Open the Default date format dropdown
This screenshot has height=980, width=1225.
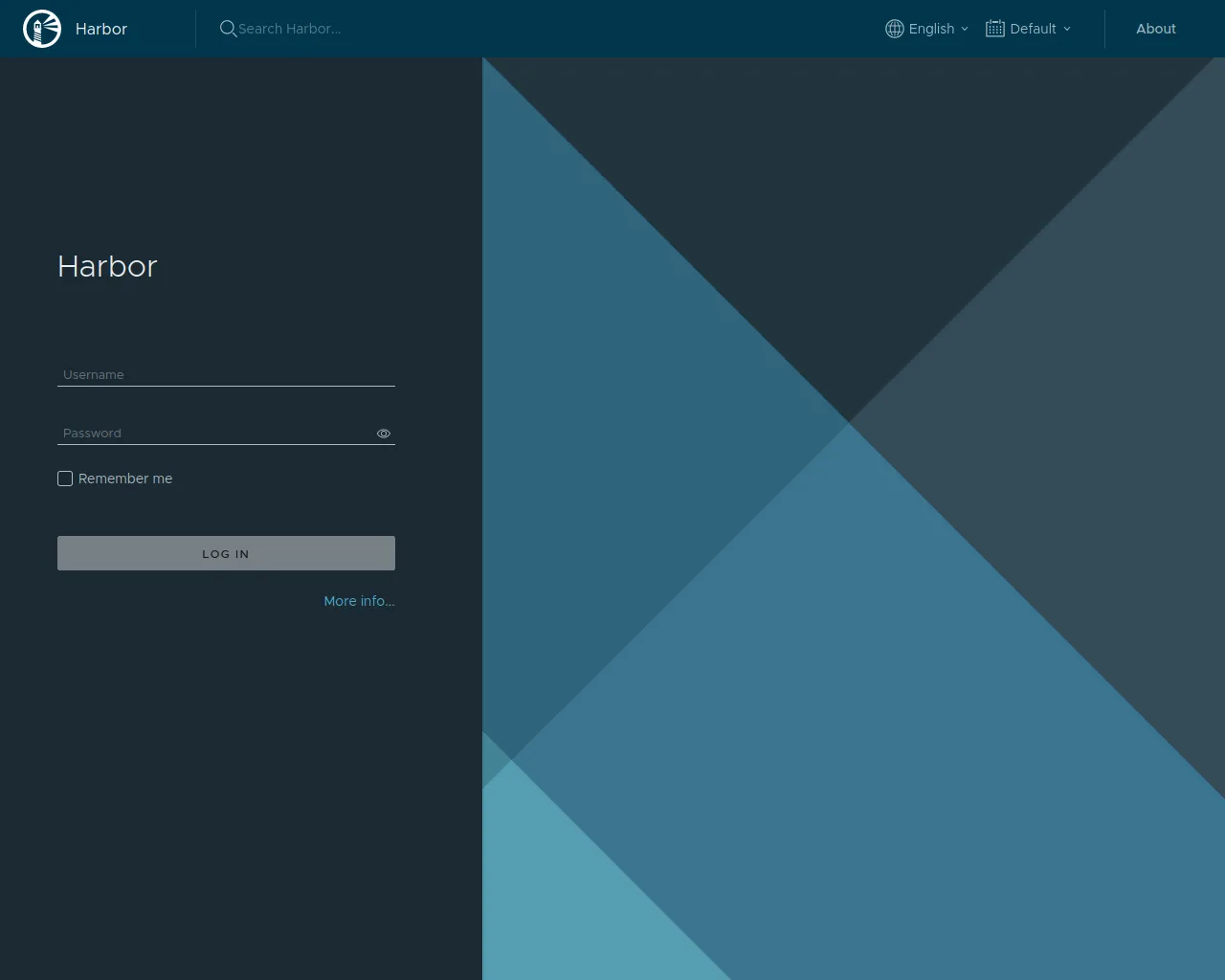pyautogui.click(x=1029, y=29)
